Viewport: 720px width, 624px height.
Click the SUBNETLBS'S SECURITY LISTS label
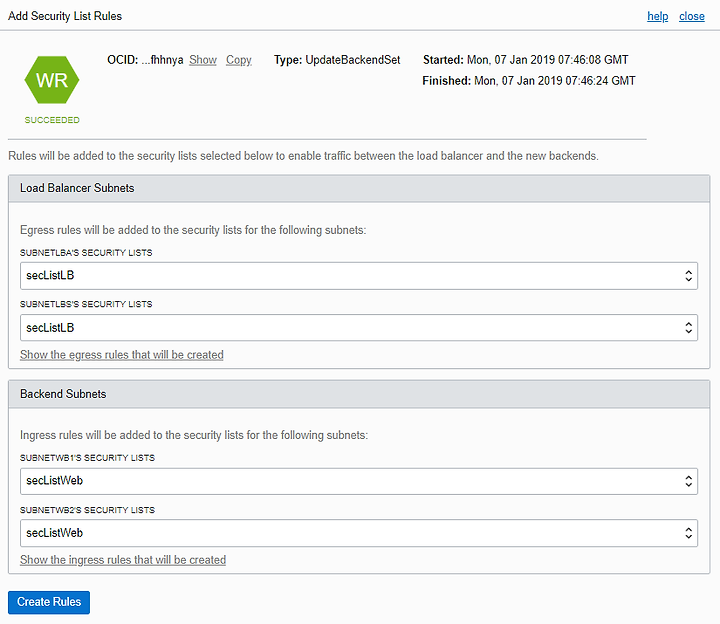tap(86, 304)
